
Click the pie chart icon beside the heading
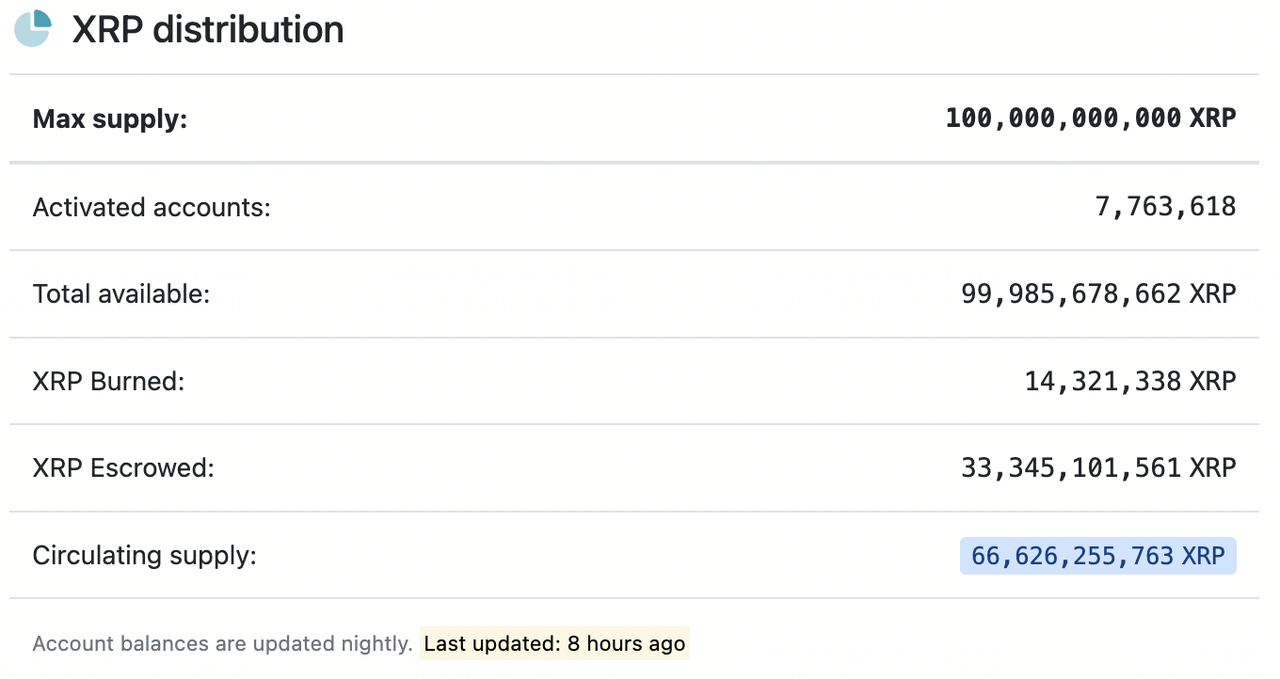(33, 28)
